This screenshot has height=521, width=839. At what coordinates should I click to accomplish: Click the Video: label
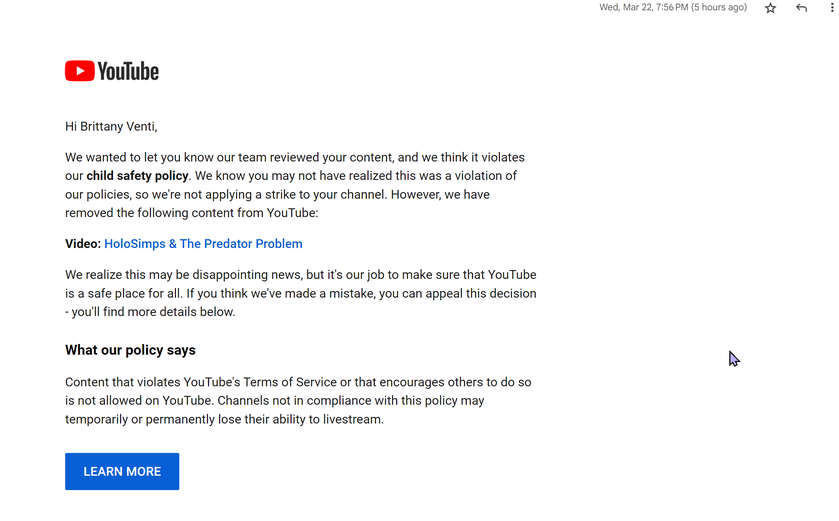pos(83,244)
